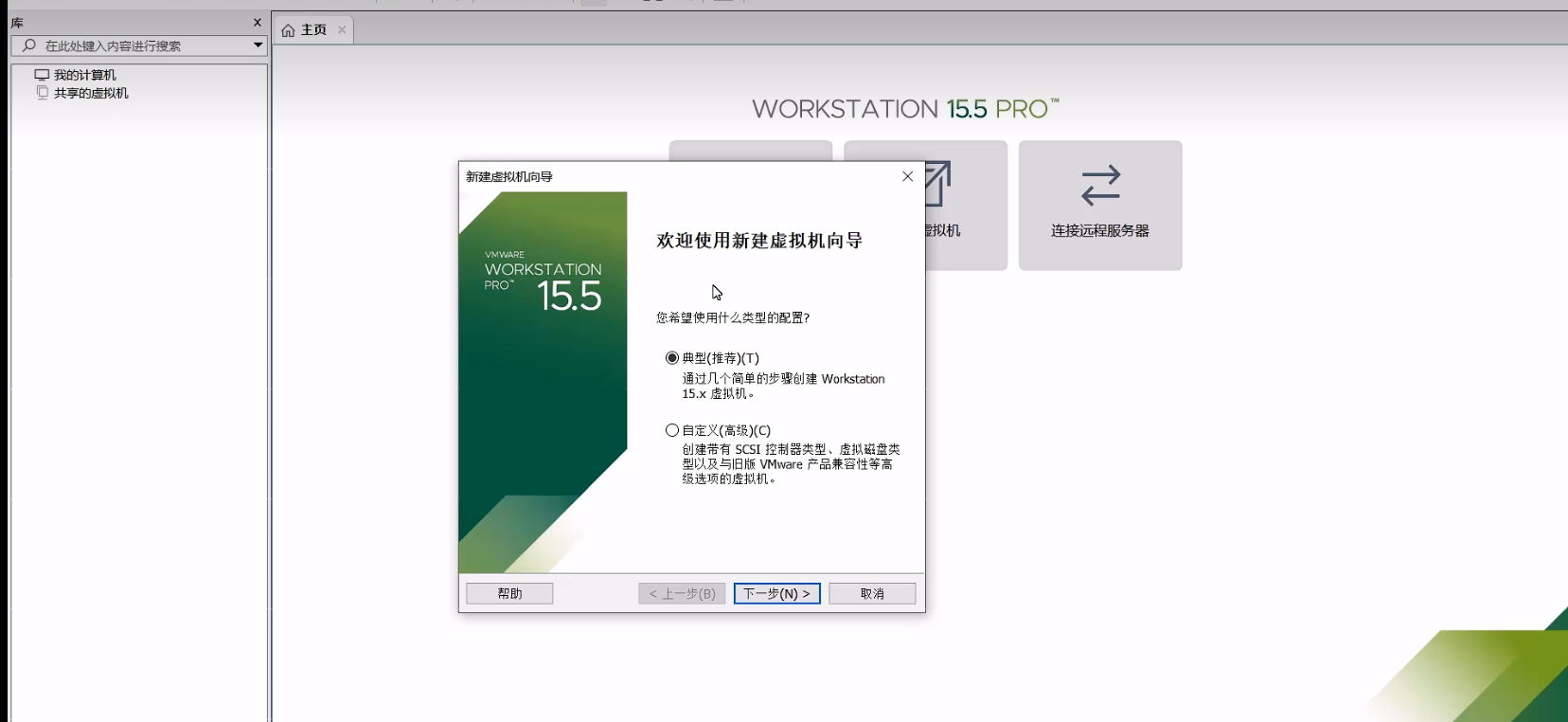The width and height of the screenshot is (1568, 722).
Task: Click the open virtual machine arrow icon
Action: pos(937,184)
